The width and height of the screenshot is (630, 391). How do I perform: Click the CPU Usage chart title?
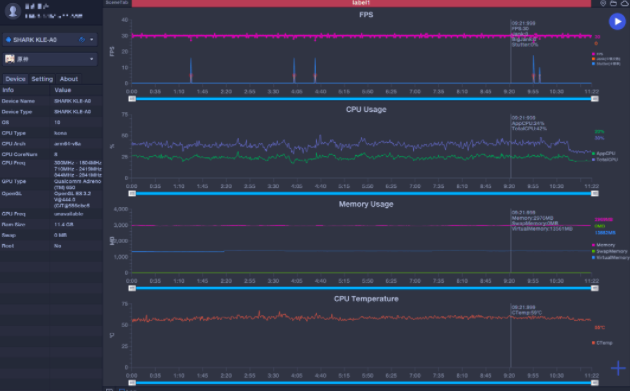tap(366, 109)
